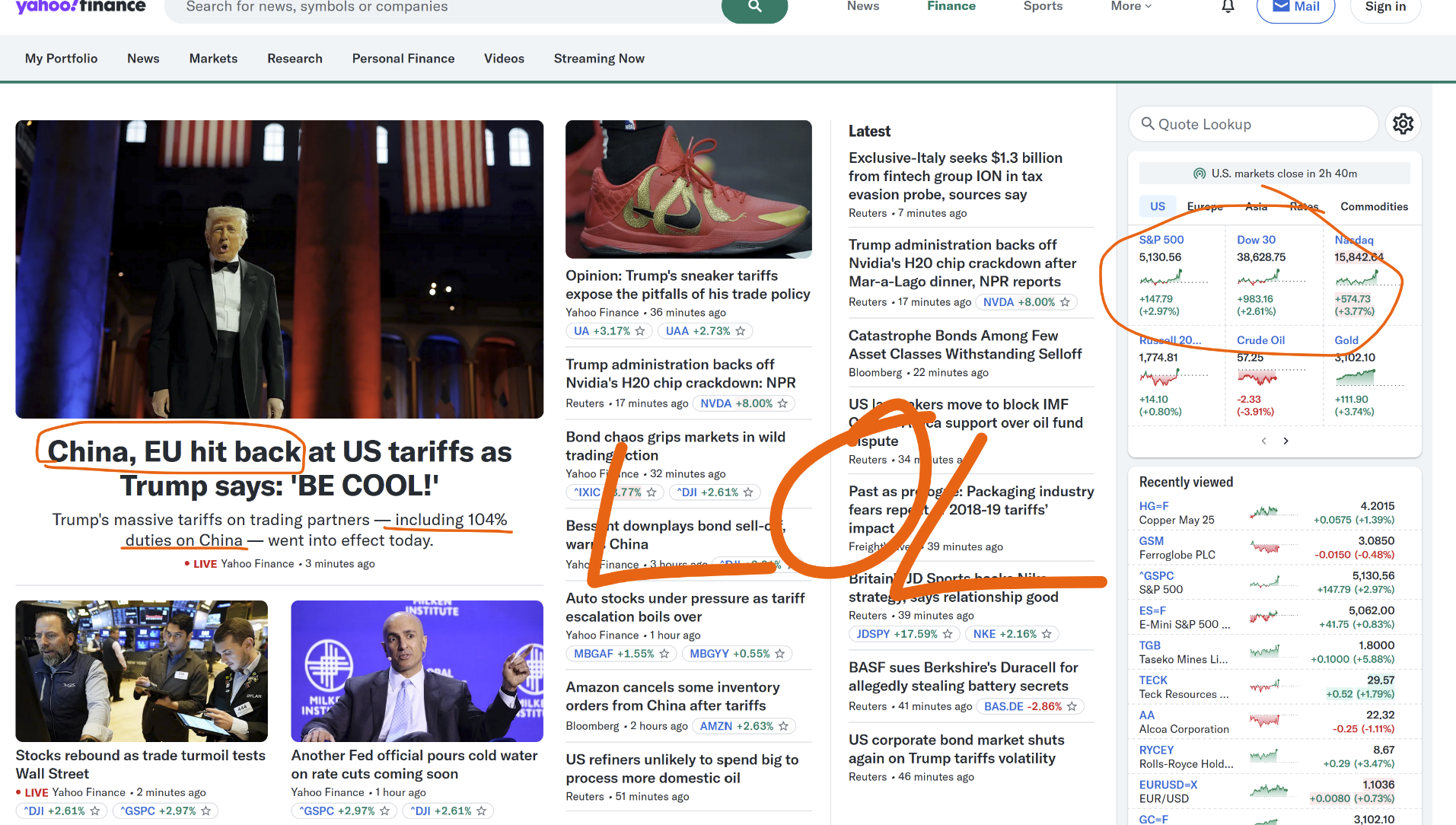Open EURUSD=X recently viewed row
1456x825 pixels.
pos(1266,792)
